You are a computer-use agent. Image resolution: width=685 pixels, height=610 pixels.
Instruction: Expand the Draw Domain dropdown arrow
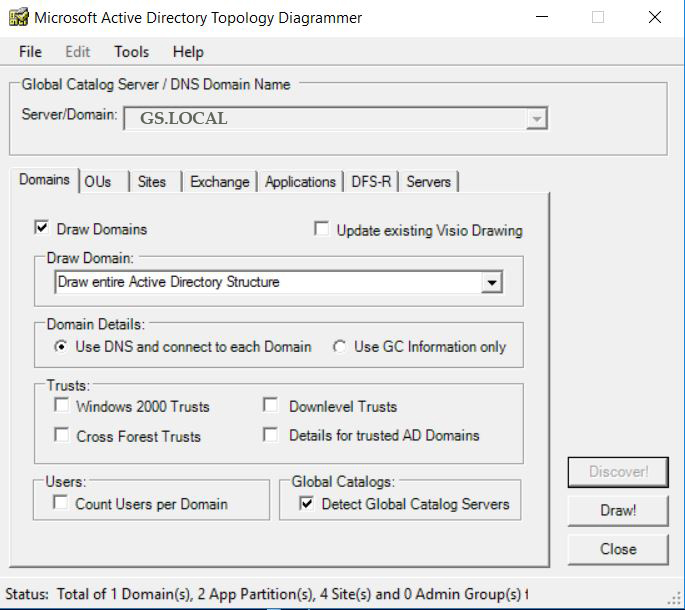491,282
